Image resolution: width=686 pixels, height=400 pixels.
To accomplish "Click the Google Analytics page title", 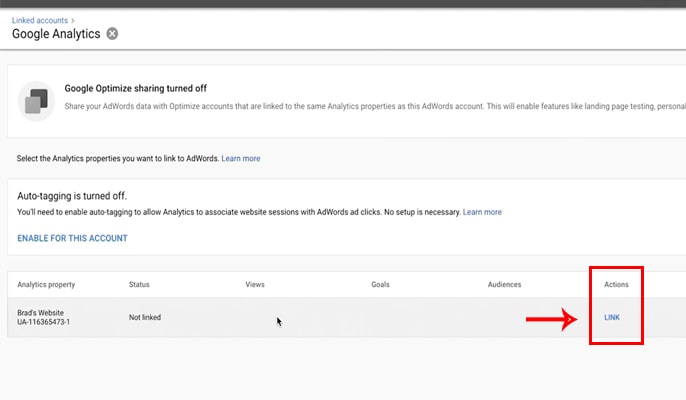I will pyautogui.click(x=56, y=34).
